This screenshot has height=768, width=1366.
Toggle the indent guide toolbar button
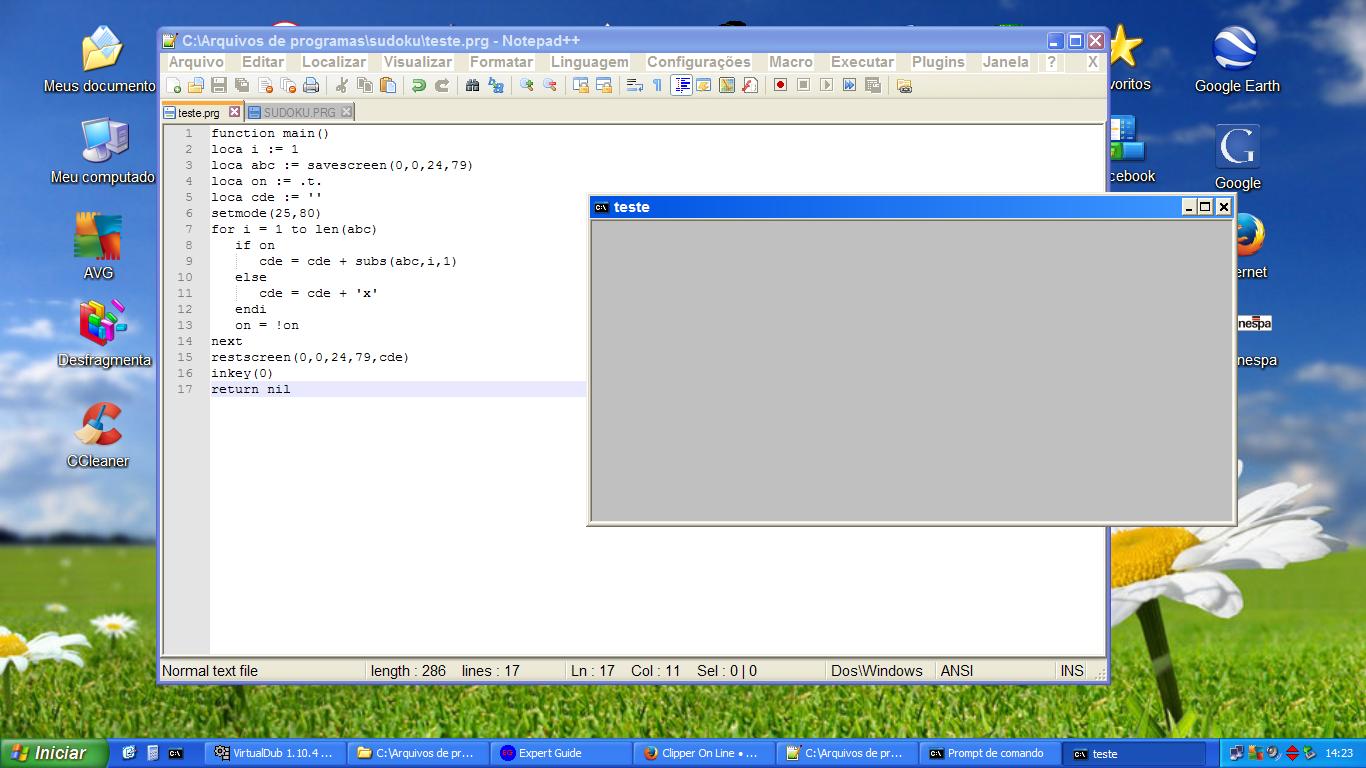(x=681, y=86)
